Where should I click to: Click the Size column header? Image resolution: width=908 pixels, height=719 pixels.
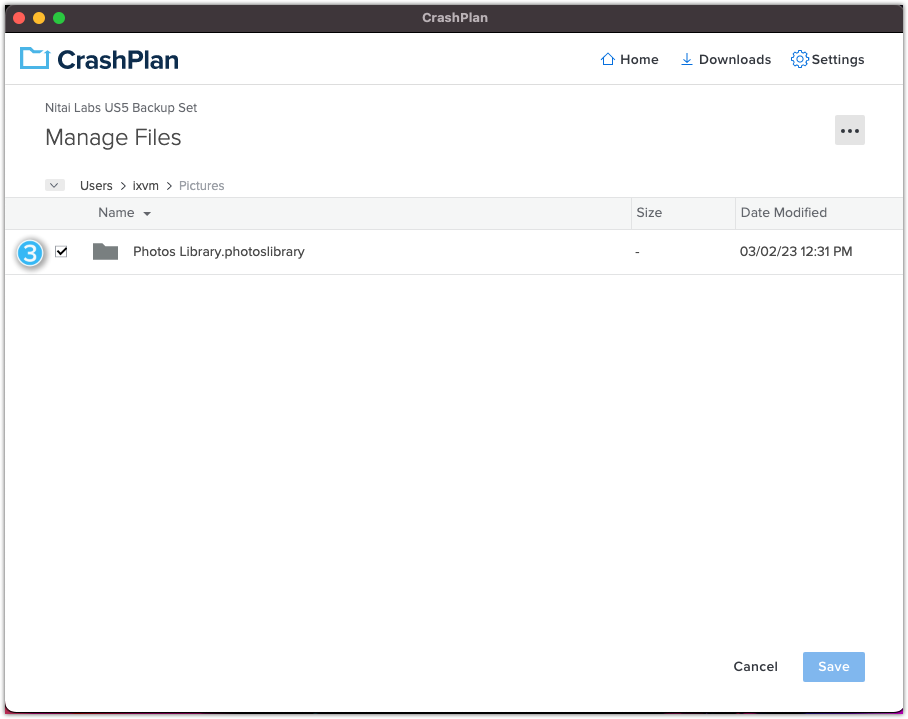coord(649,213)
